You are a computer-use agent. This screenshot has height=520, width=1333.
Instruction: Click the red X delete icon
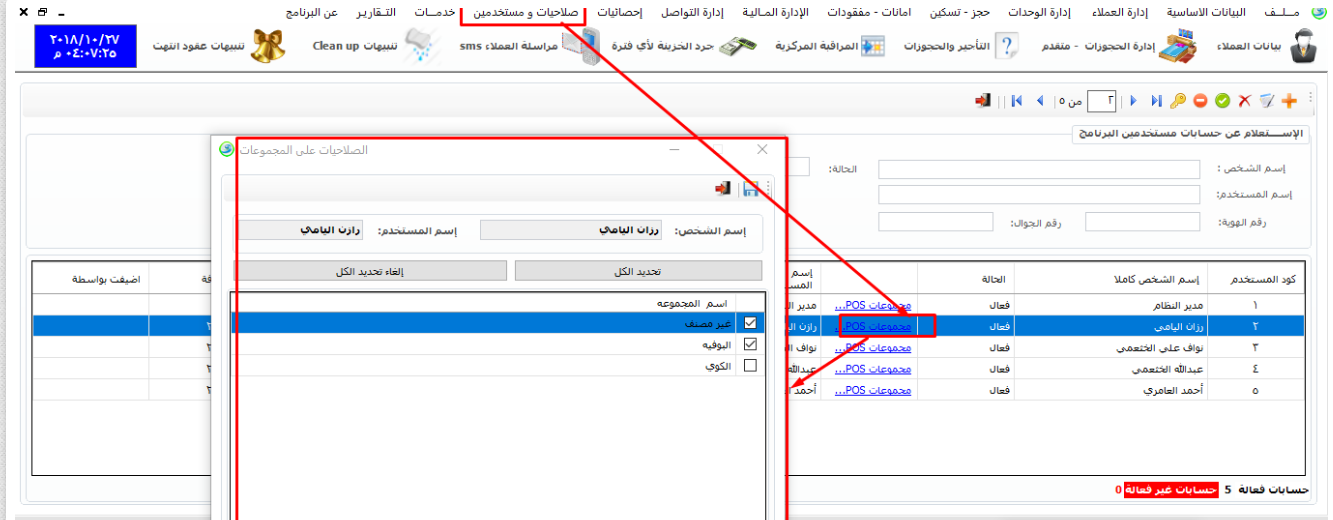point(1245,101)
